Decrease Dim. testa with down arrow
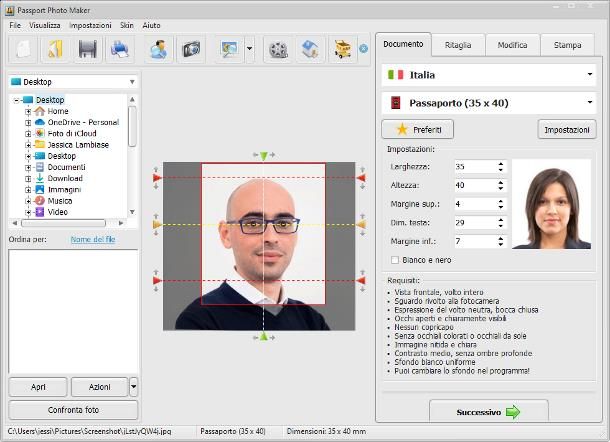Image resolution: width=610 pixels, height=442 pixels. point(501,226)
